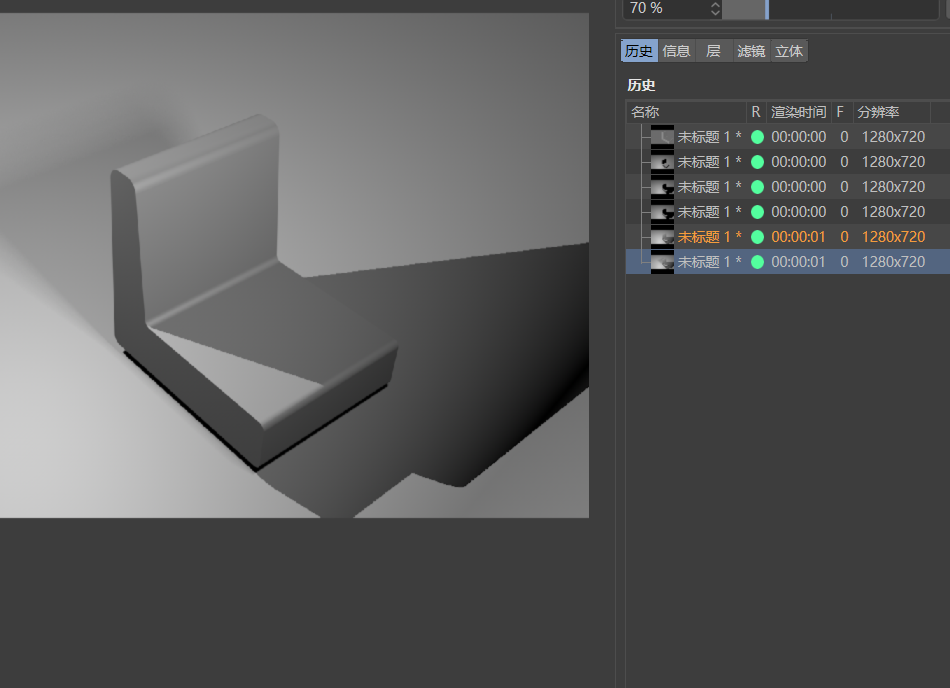Image resolution: width=950 pixels, height=688 pixels.
Task: Click the 渲染时间 column header
Action: click(798, 112)
